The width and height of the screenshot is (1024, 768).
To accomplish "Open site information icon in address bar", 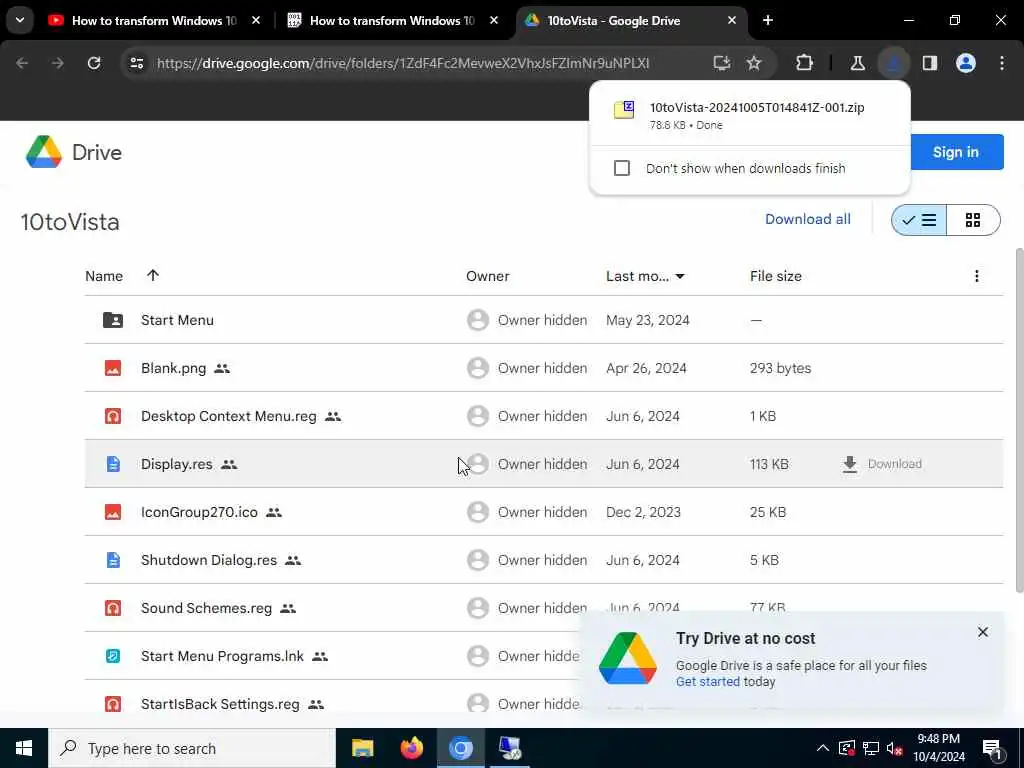I will 136,63.
